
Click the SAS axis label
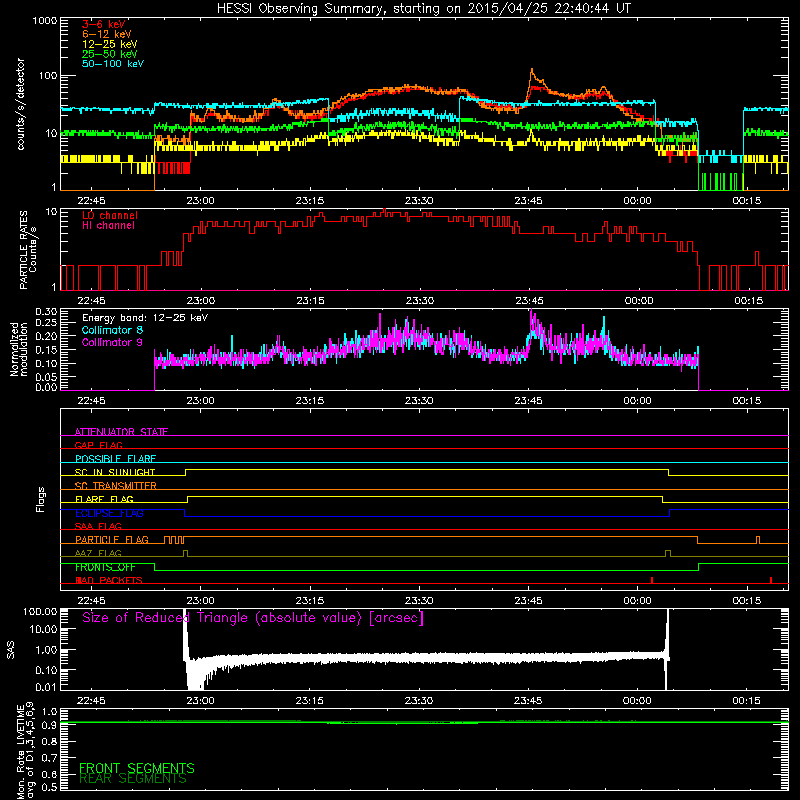coord(11,650)
